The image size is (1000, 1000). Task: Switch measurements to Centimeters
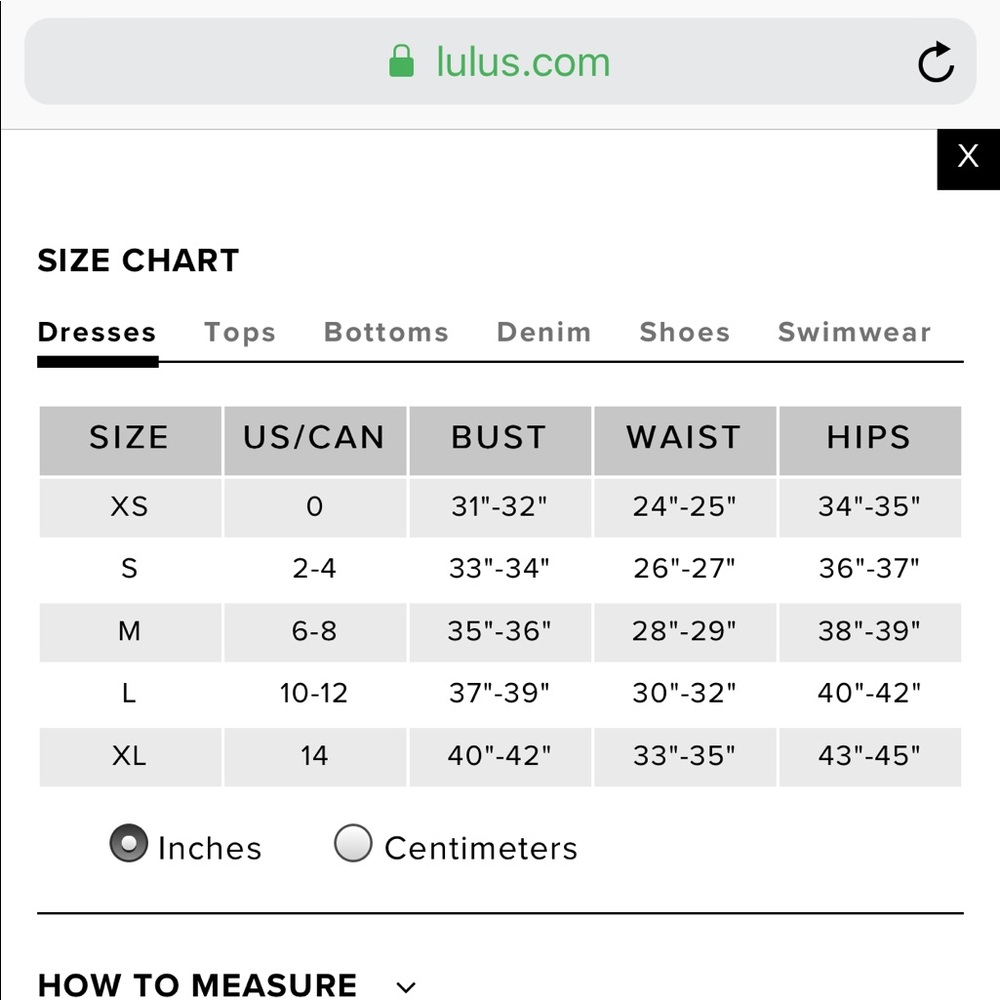tap(353, 843)
